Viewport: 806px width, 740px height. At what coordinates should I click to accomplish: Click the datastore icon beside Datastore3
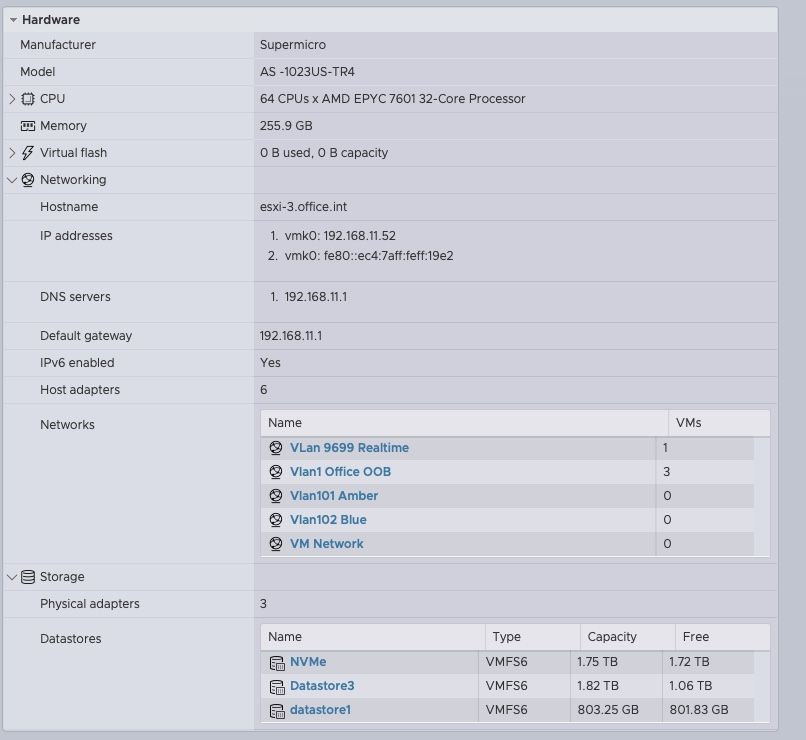click(x=277, y=687)
